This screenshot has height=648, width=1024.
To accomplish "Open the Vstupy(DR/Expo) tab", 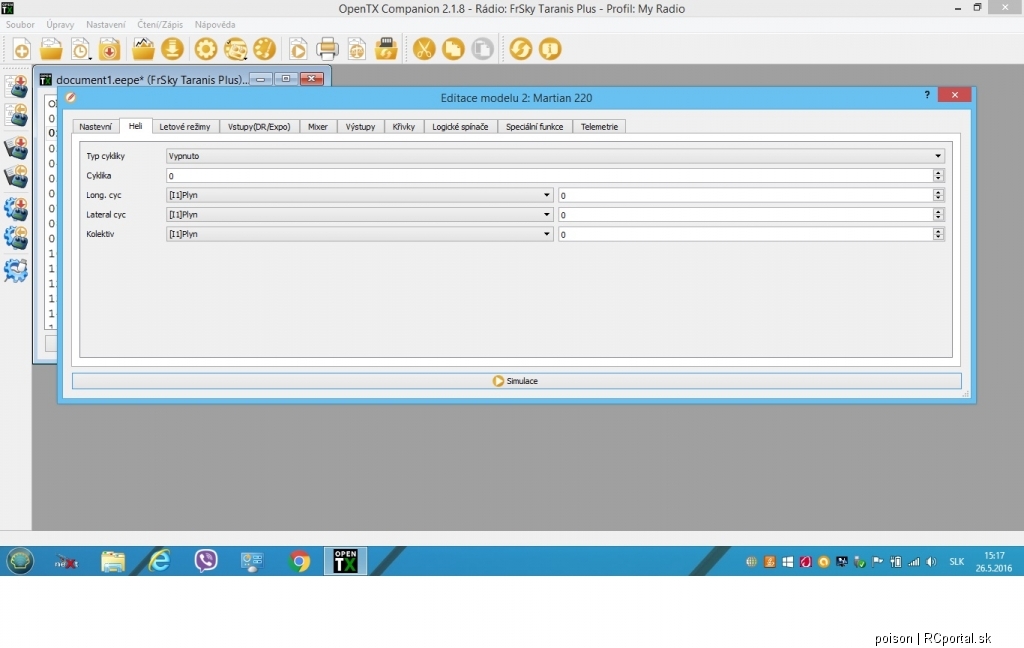I will 259,127.
